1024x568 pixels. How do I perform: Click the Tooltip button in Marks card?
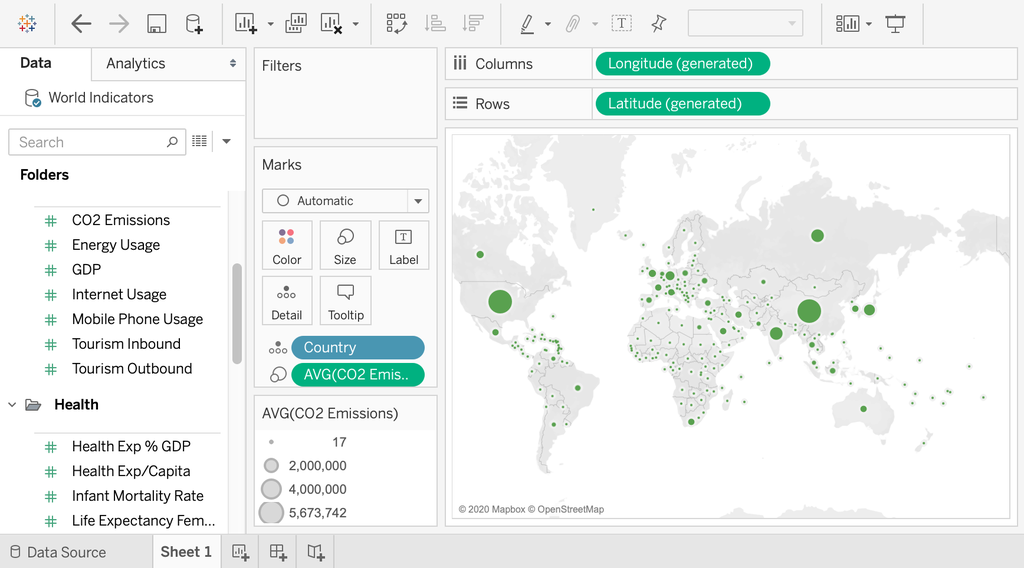click(x=345, y=301)
